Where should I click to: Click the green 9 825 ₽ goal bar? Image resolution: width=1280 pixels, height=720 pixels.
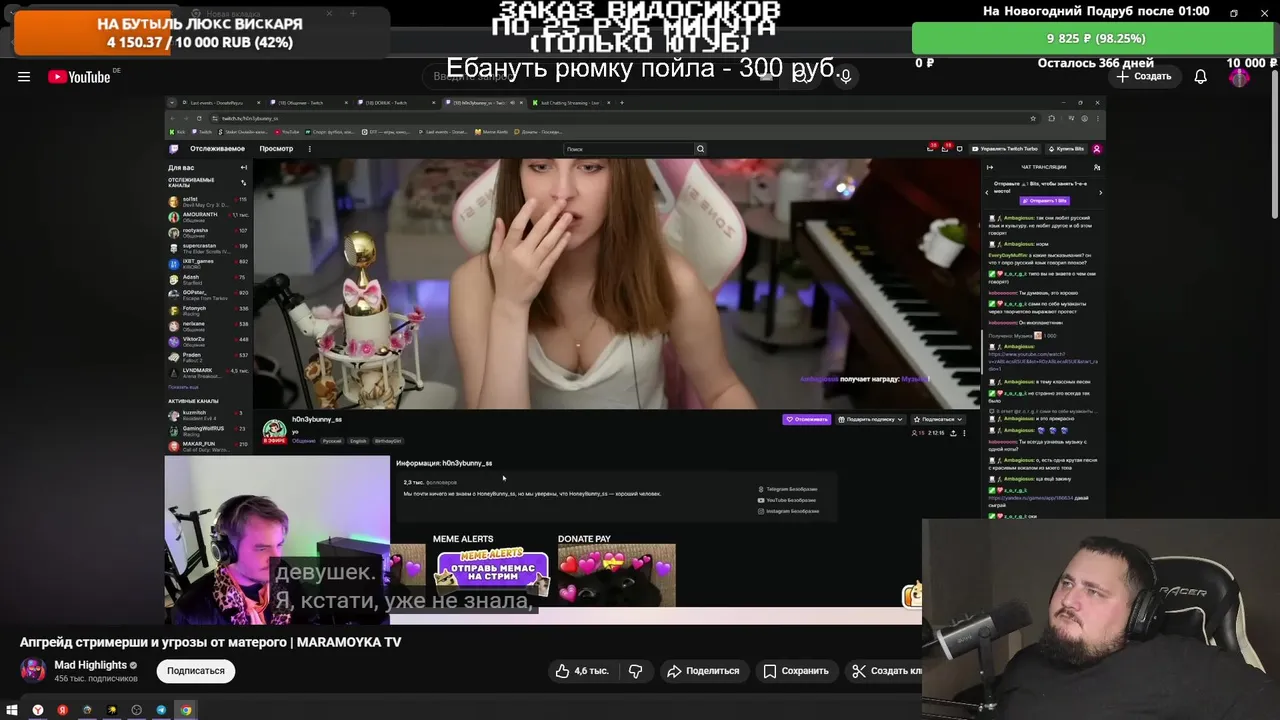pyautogui.click(x=1094, y=38)
